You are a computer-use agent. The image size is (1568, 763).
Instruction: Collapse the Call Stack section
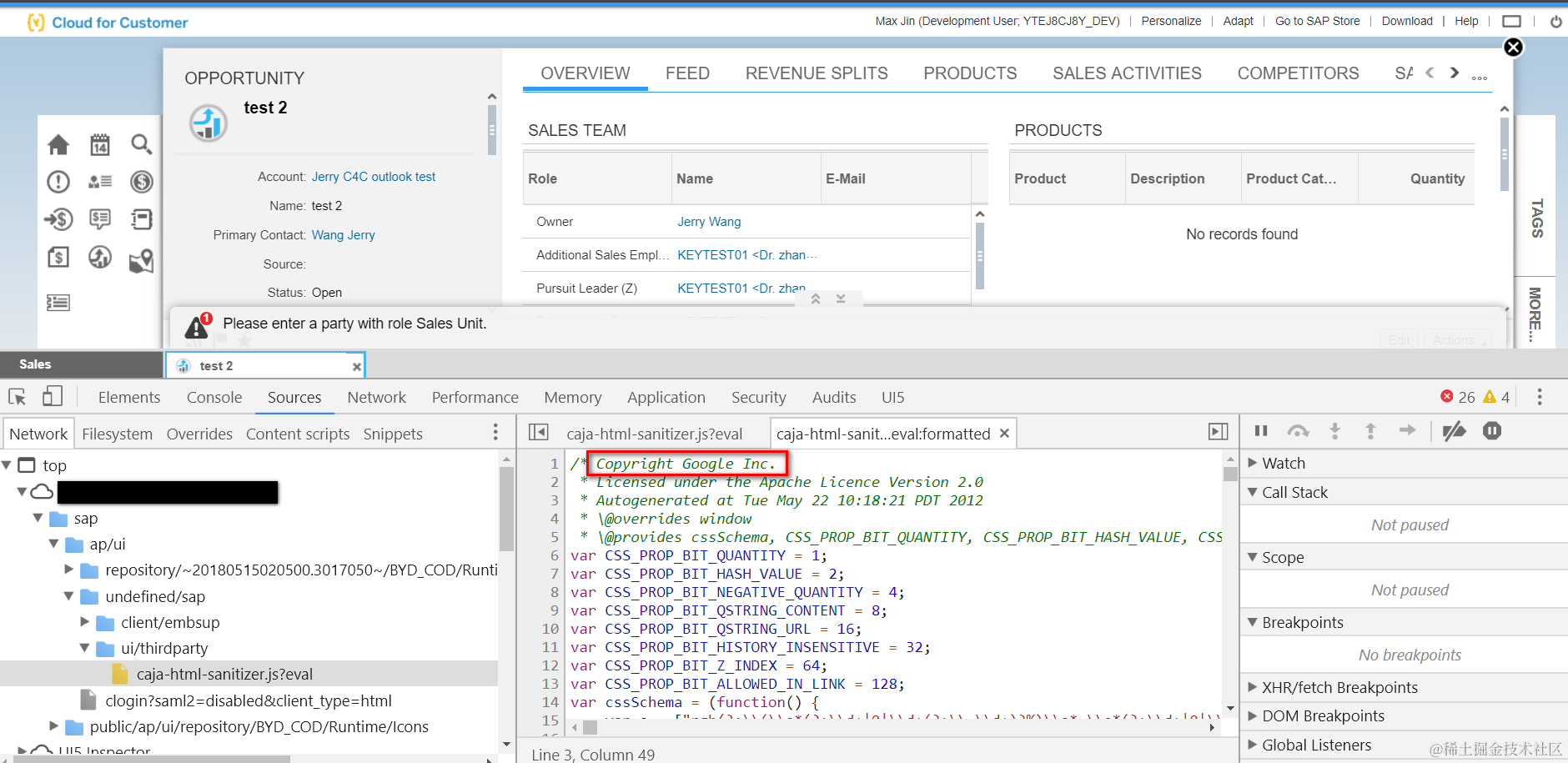coord(1252,492)
